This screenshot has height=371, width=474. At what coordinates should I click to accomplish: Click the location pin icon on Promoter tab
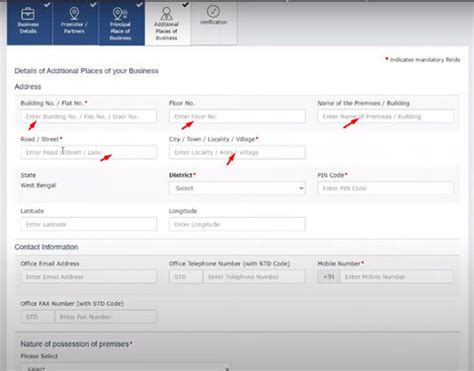tap(74, 13)
